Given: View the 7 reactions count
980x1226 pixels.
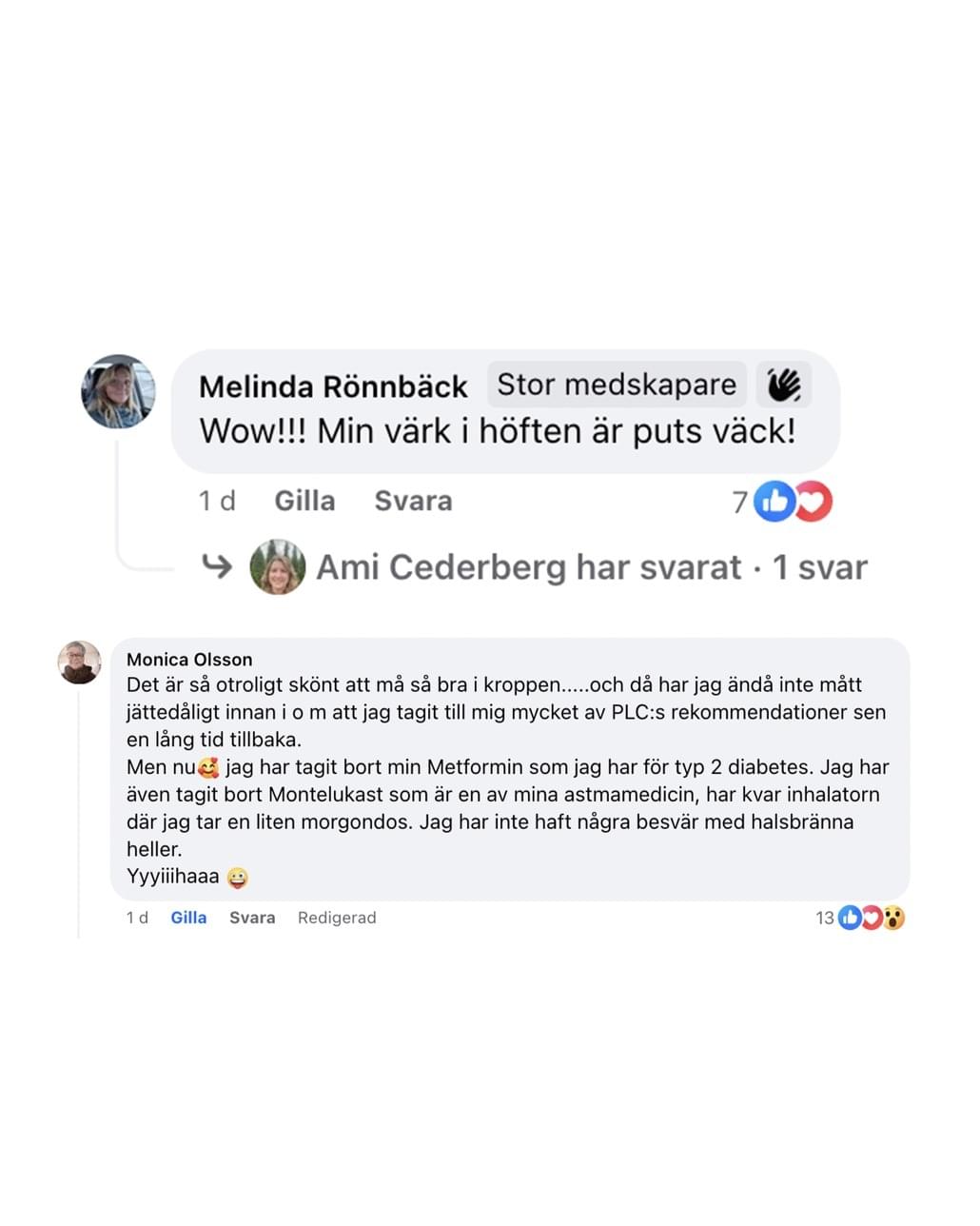Looking at the screenshot, I should click(x=739, y=502).
